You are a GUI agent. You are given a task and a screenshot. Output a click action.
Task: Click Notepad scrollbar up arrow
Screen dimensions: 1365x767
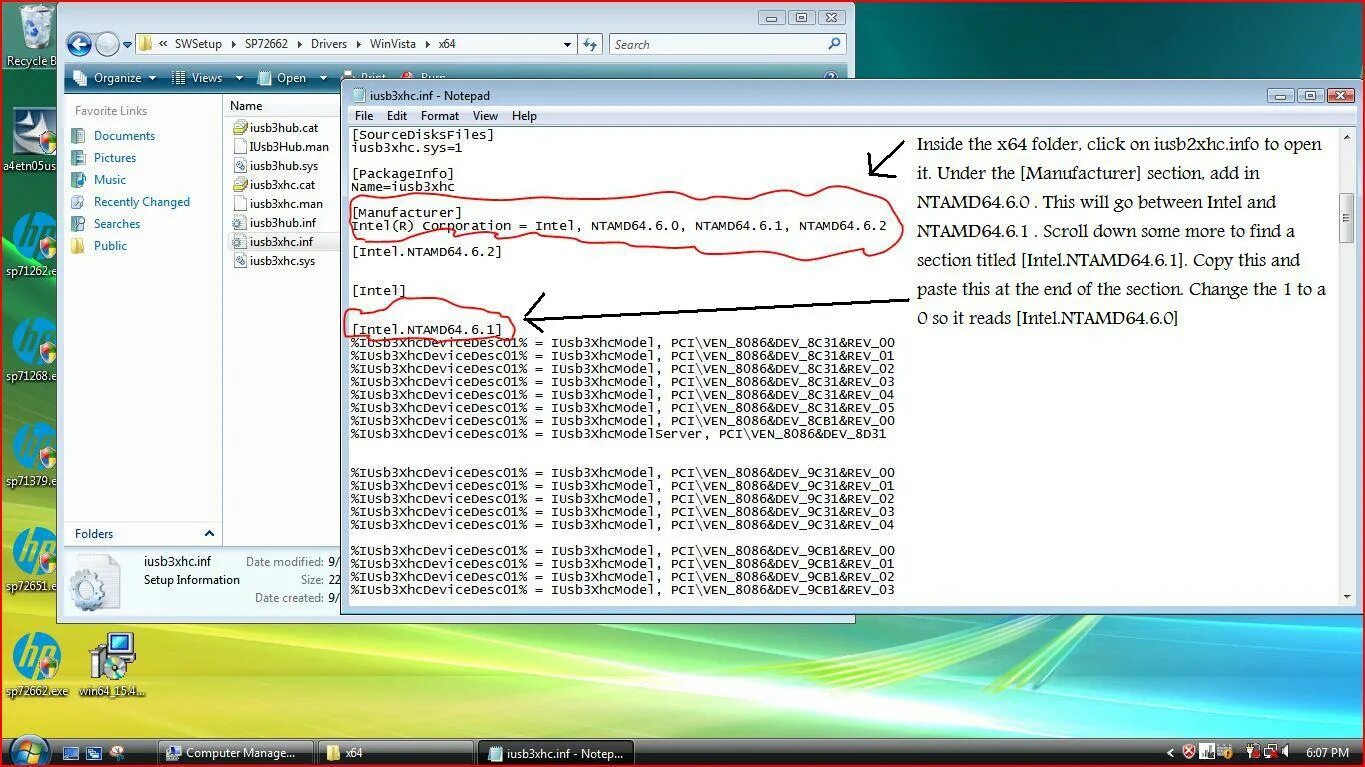pyautogui.click(x=1346, y=136)
